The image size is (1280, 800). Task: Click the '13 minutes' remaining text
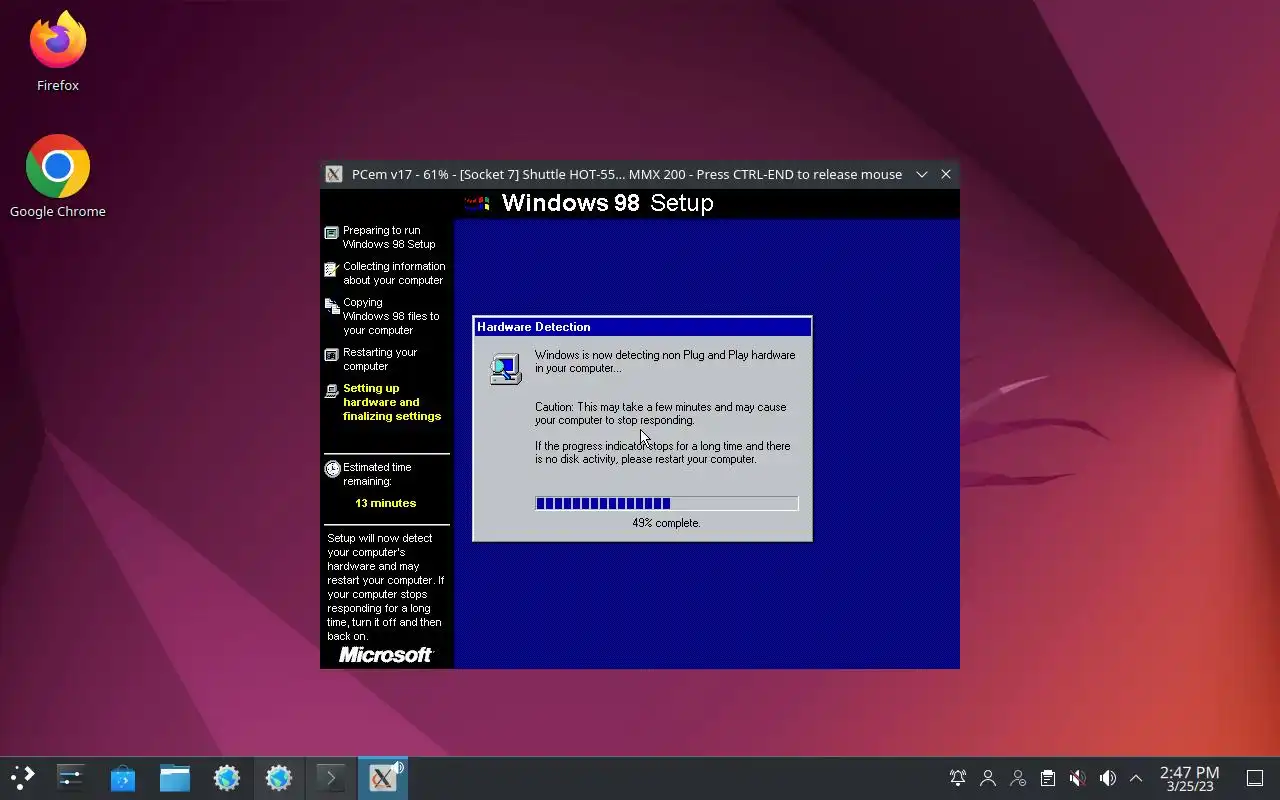pyautogui.click(x=385, y=503)
